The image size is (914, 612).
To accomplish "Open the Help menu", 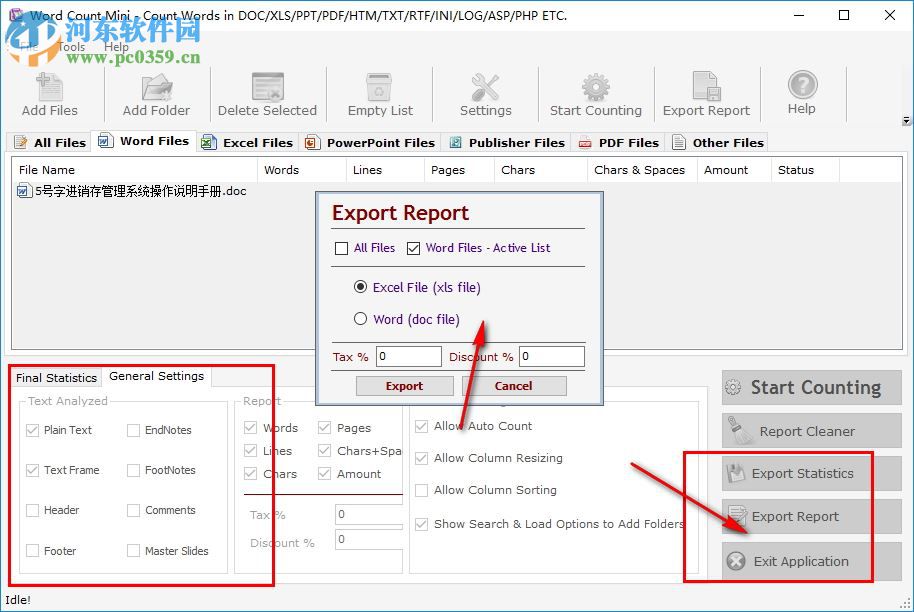I will (117, 47).
